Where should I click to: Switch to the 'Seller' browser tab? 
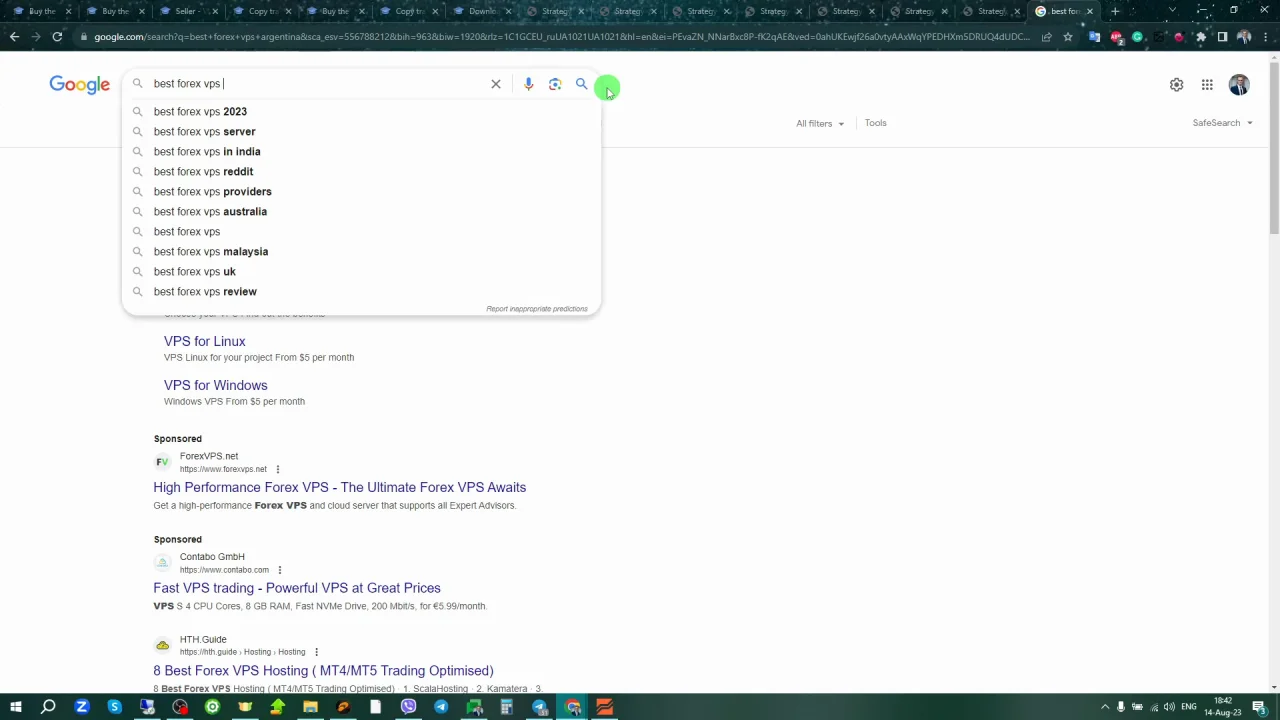pos(187,11)
